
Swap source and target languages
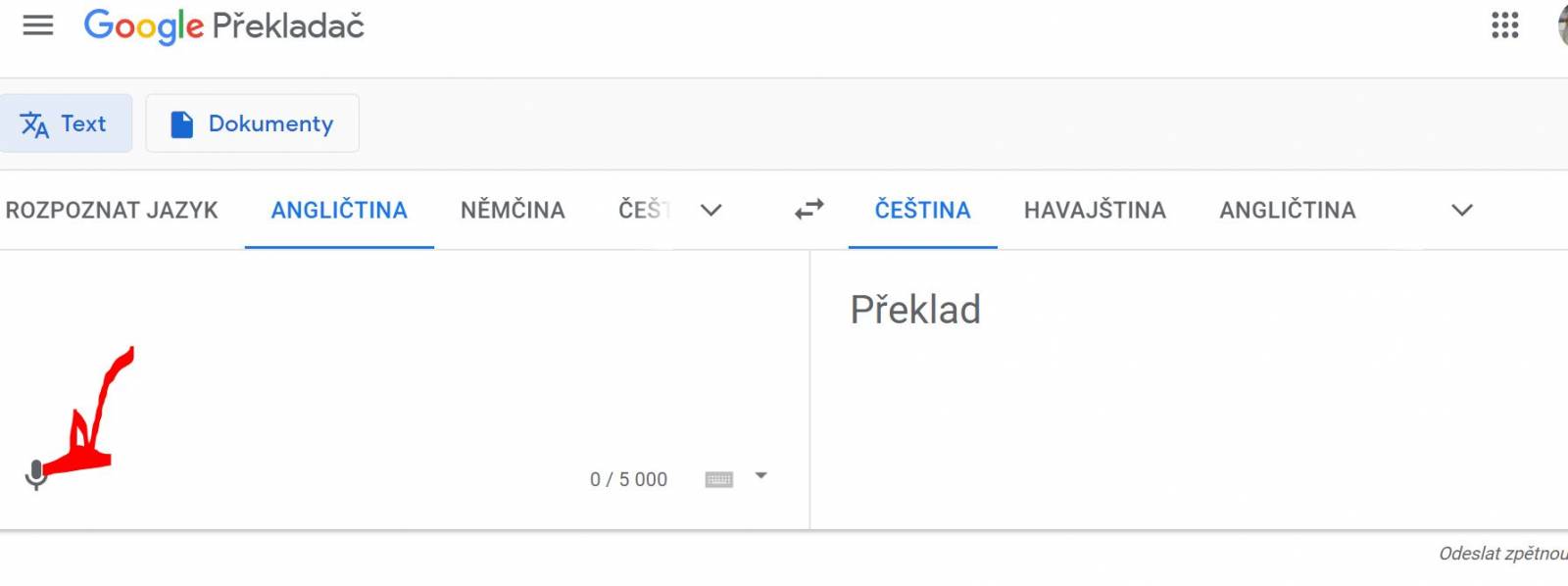click(x=809, y=210)
